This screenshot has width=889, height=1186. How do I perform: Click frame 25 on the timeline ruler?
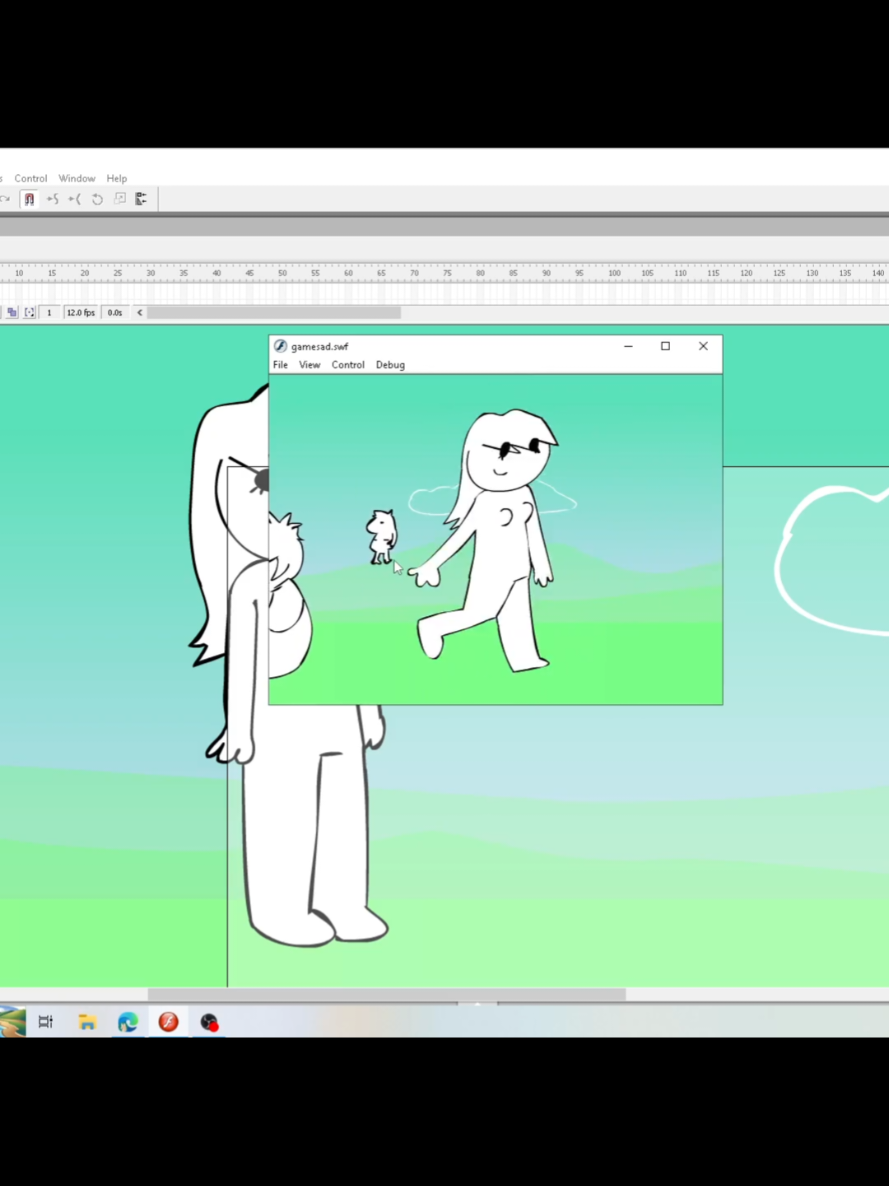[x=117, y=273]
